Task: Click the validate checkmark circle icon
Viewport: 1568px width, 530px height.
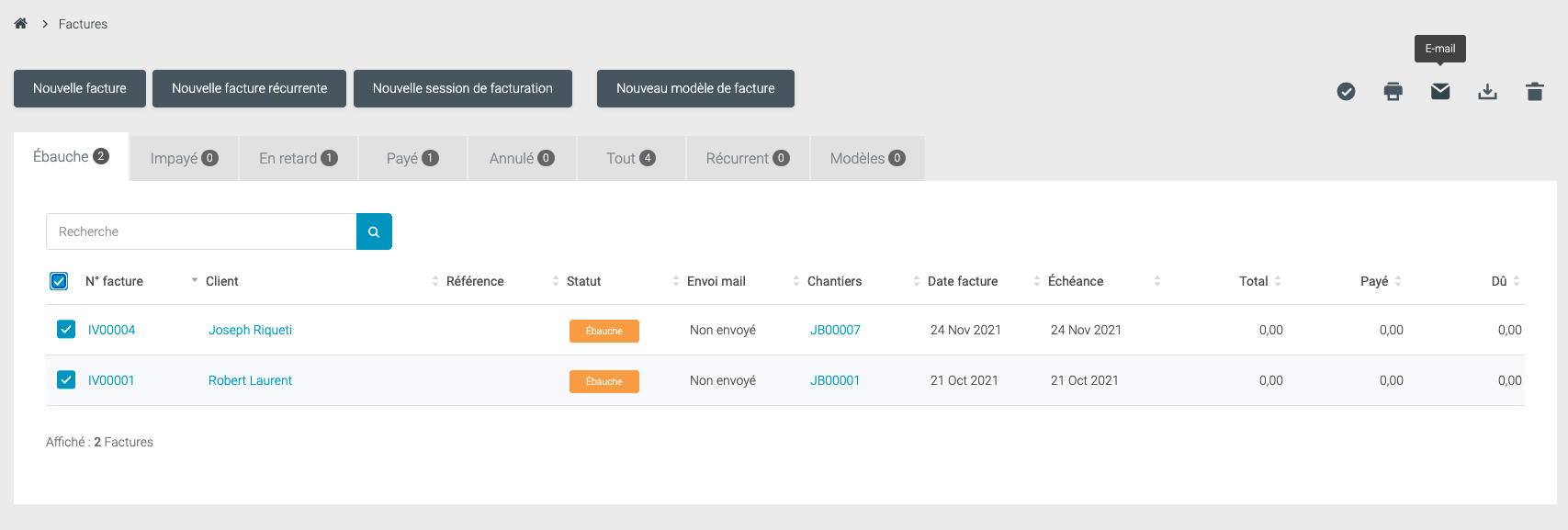Action: pos(1346,91)
